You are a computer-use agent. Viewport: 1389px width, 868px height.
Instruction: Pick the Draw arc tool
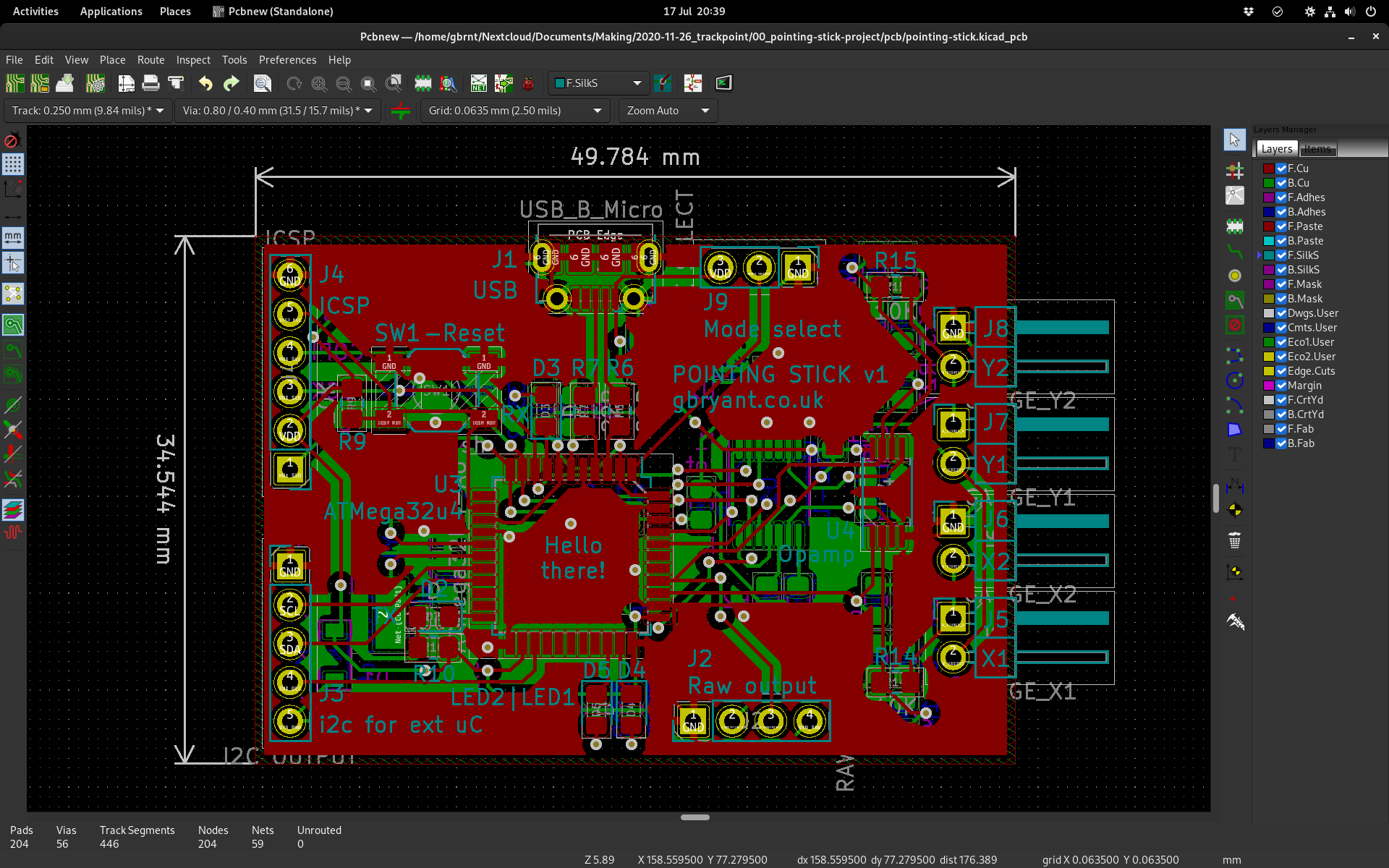point(1235,404)
